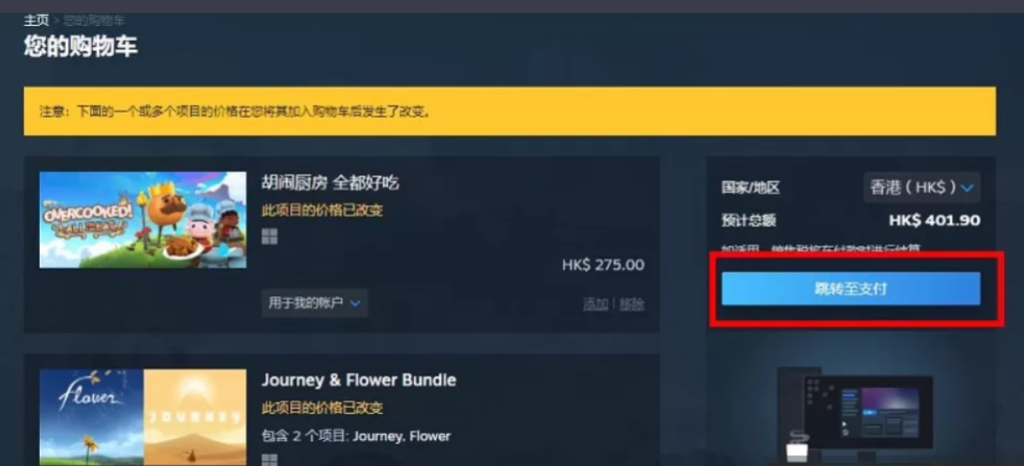Click the Windows icon under Journey & Flower Bundle
Image resolution: width=1024 pixels, height=466 pixels.
pos(270,460)
